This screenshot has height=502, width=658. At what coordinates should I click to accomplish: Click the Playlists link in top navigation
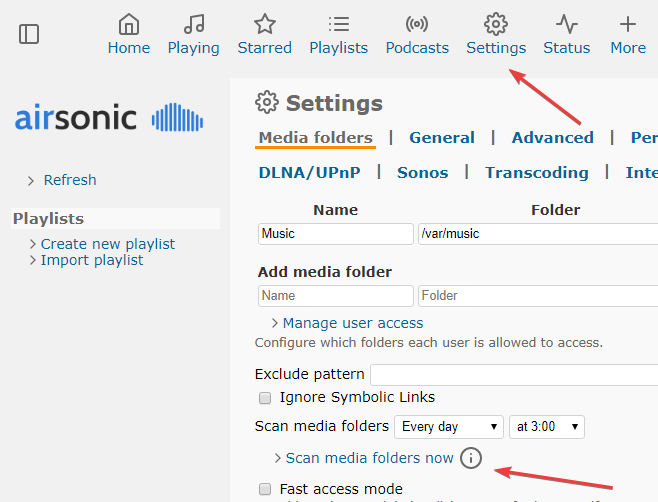click(x=339, y=48)
